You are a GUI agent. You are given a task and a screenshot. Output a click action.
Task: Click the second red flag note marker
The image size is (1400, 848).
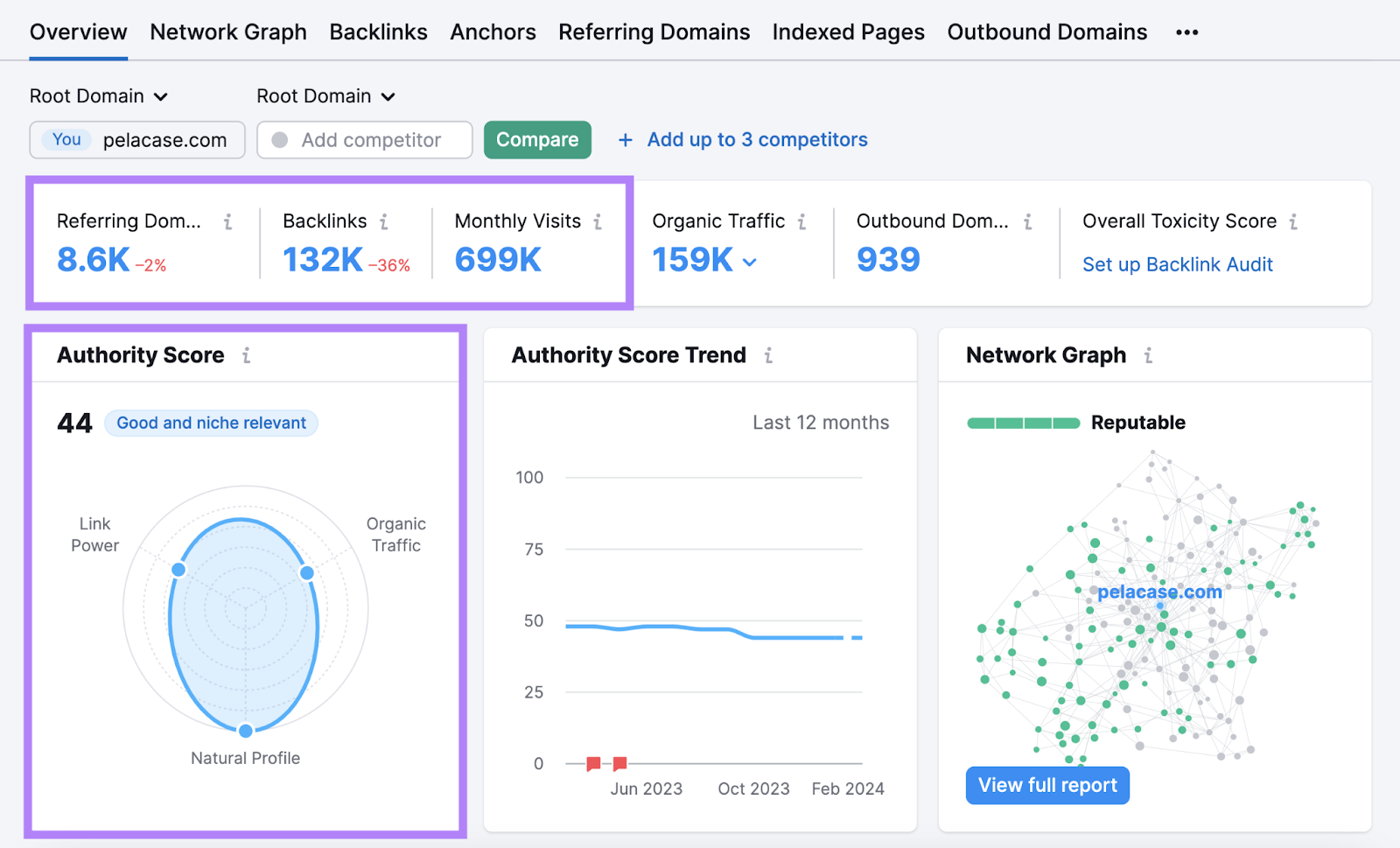coord(619,764)
